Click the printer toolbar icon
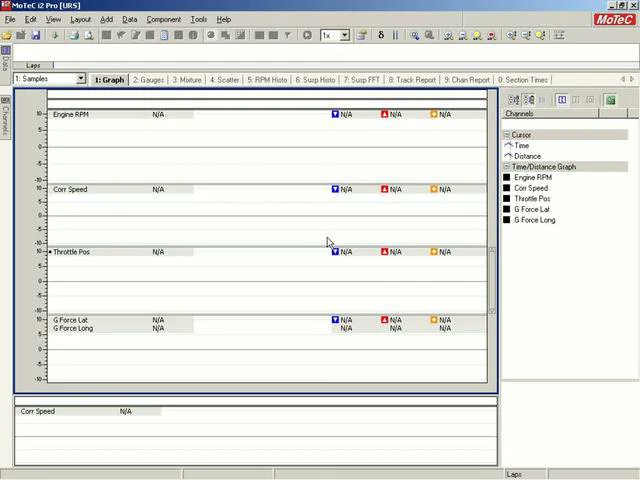The width and height of the screenshot is (640, 480). coord(74,36)
